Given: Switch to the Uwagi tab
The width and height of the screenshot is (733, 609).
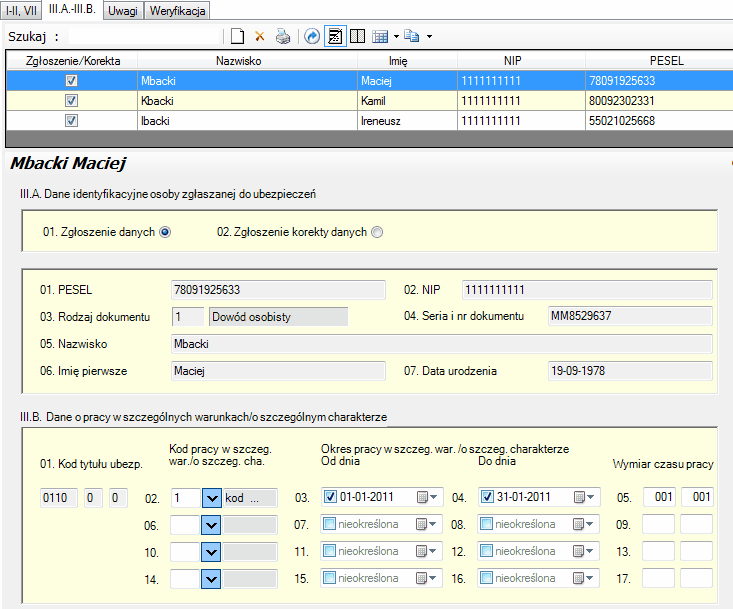Looking at the screenshot, I should click(124, 11).
